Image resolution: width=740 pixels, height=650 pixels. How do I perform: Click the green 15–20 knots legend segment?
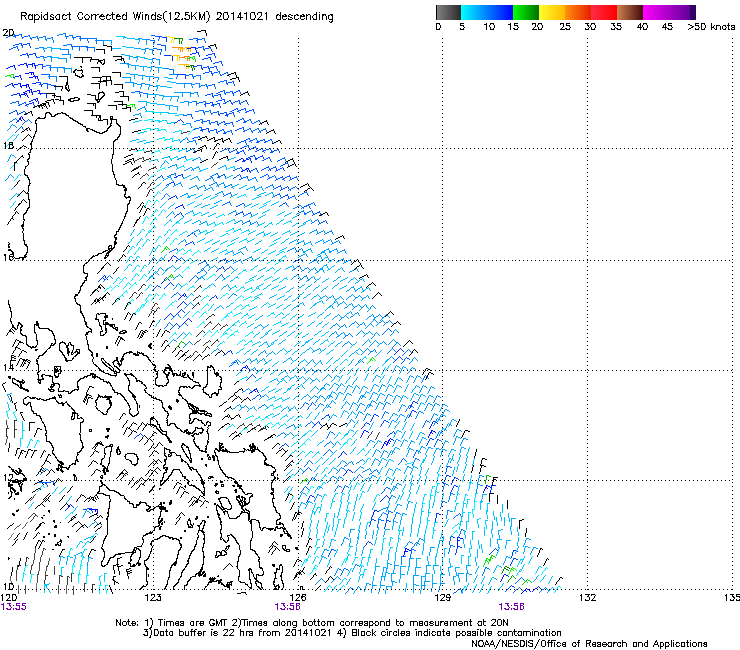(x=526, y=12)
